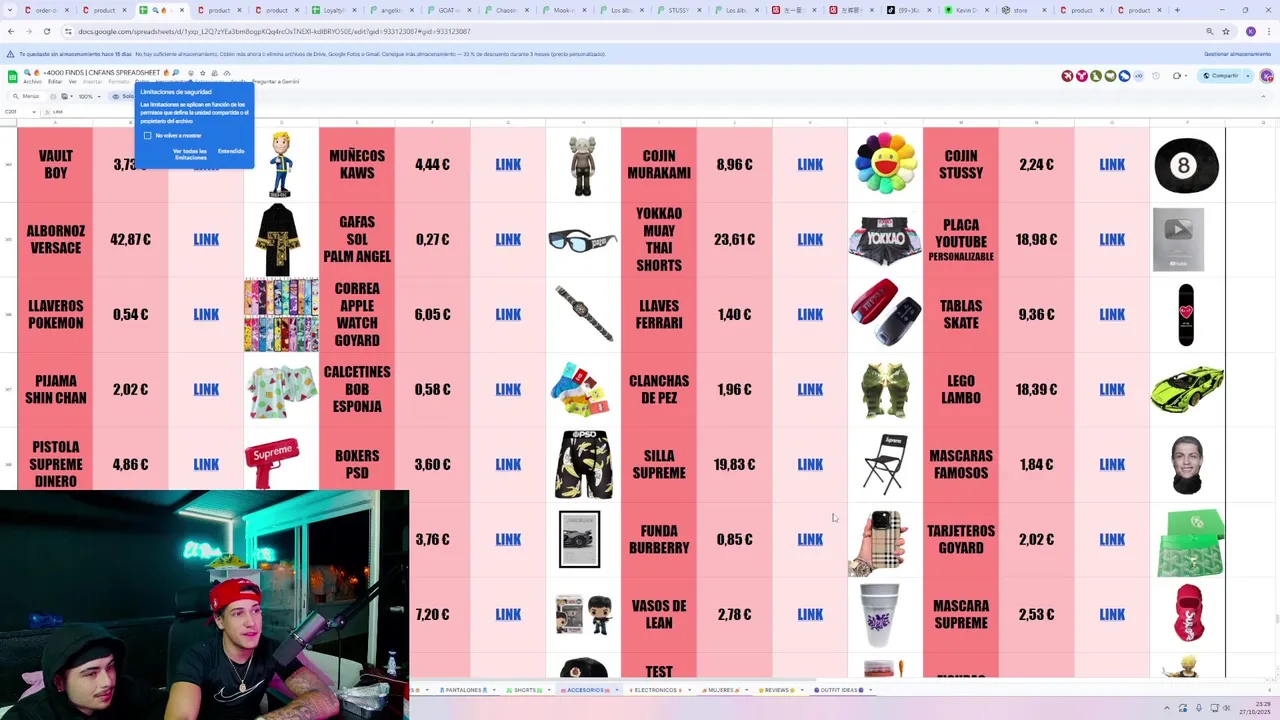Image resolution: width=1280 pixels, height=720 pixels.
Task: Open the LINK for Albornoz Versace
Action: point(206,240)
